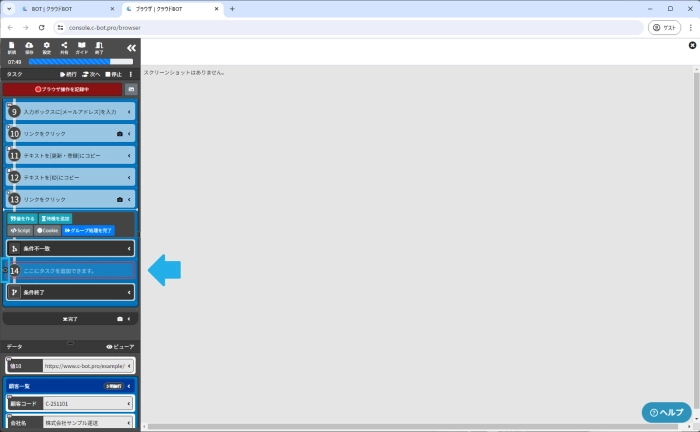Click the camera icon on the 完了 row
The width and height of the screenshot is (700, 432).
tap(120, 319)
